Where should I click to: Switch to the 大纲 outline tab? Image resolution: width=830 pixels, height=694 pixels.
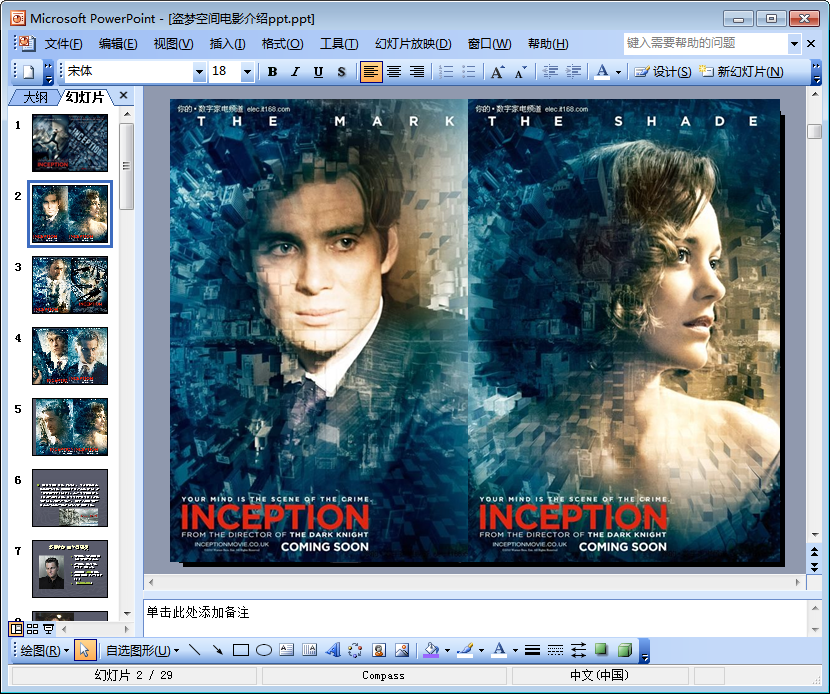[x=35, y=97]
